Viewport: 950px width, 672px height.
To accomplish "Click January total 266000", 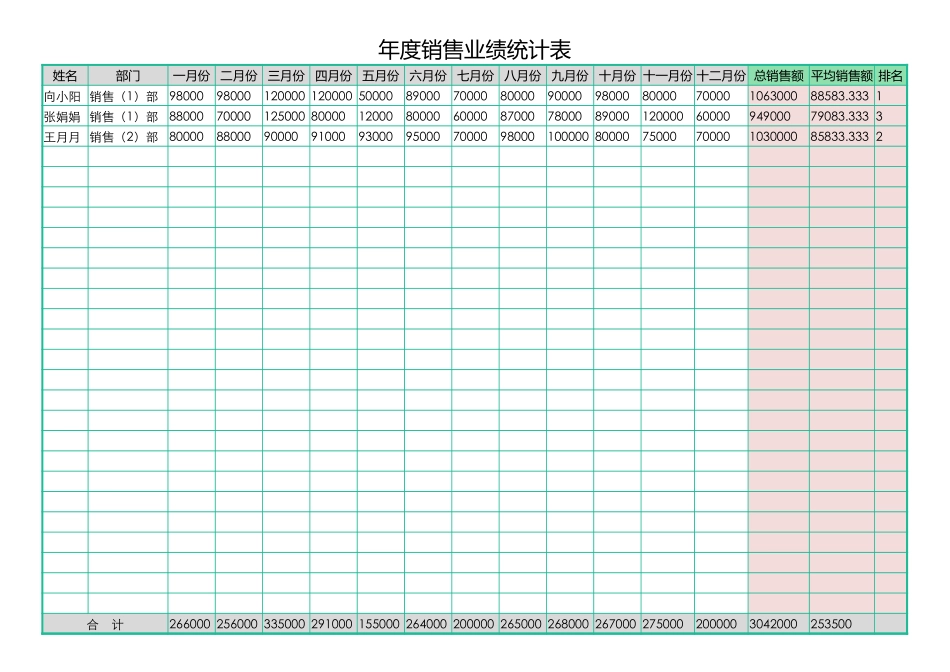I will pyautogui.click(x=190, y=624).
